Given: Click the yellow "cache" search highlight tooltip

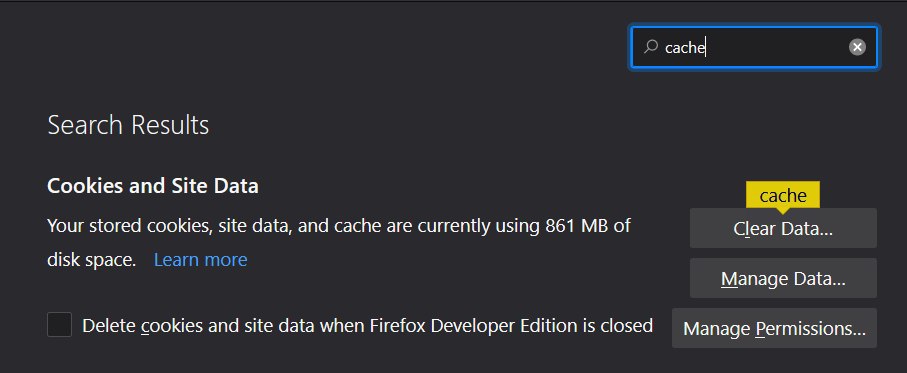Looking at the screenshot, I should [783, 195].
